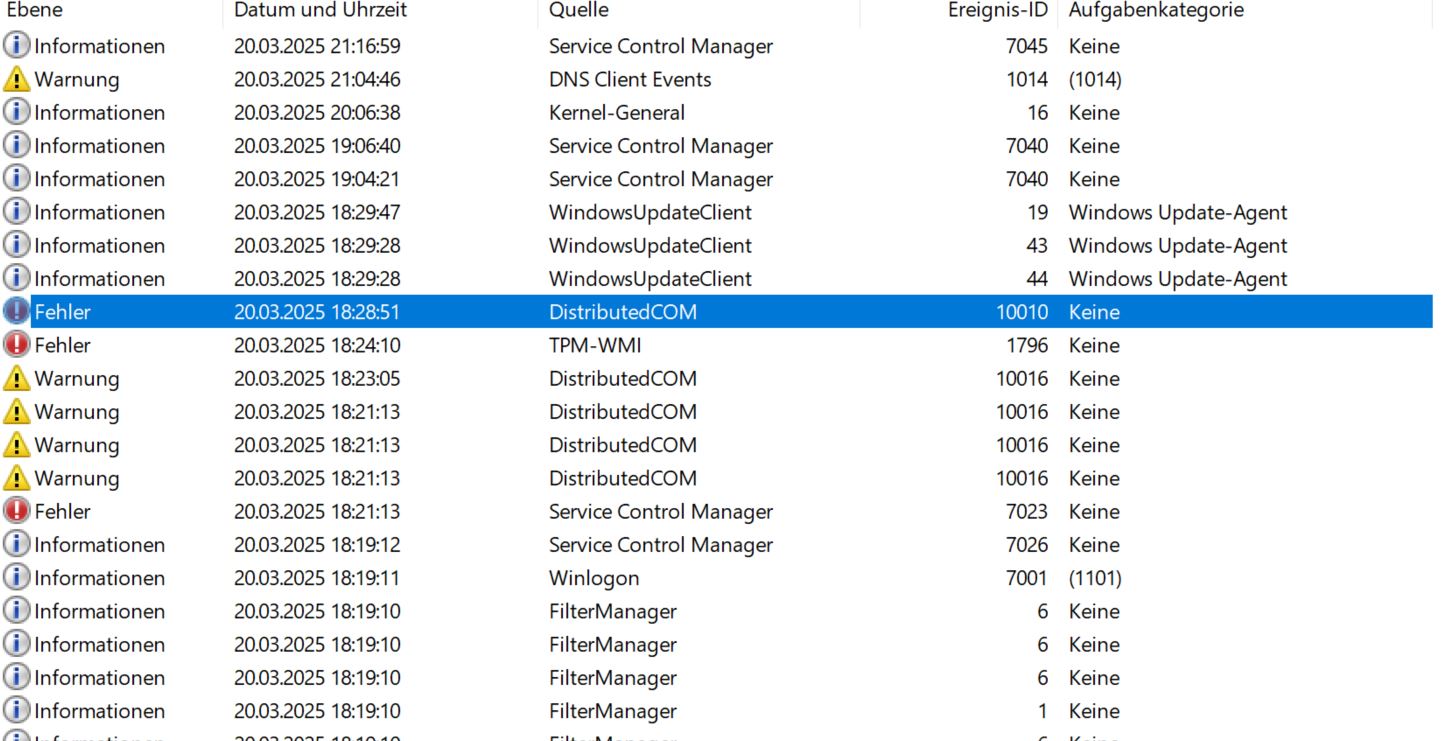1449x741 pixels.
Task: Select the Winlogon source cell
Action: tap(594, 578)
